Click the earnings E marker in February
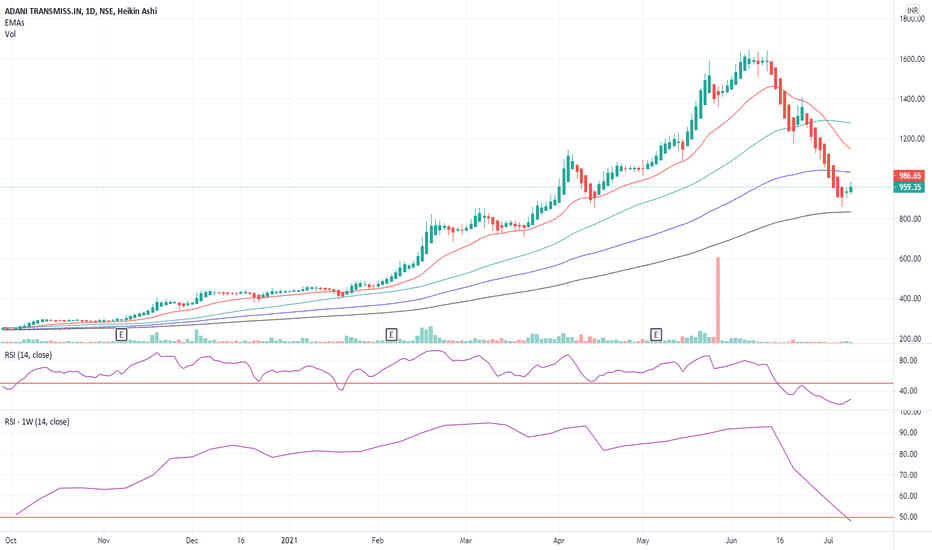The height and width of the screenshot is (550, 932). click(x=391, y=335)
